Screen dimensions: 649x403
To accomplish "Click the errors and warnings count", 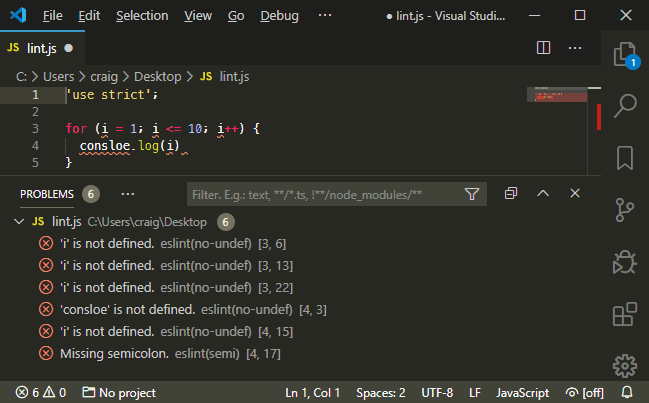I will coord(39,391).
